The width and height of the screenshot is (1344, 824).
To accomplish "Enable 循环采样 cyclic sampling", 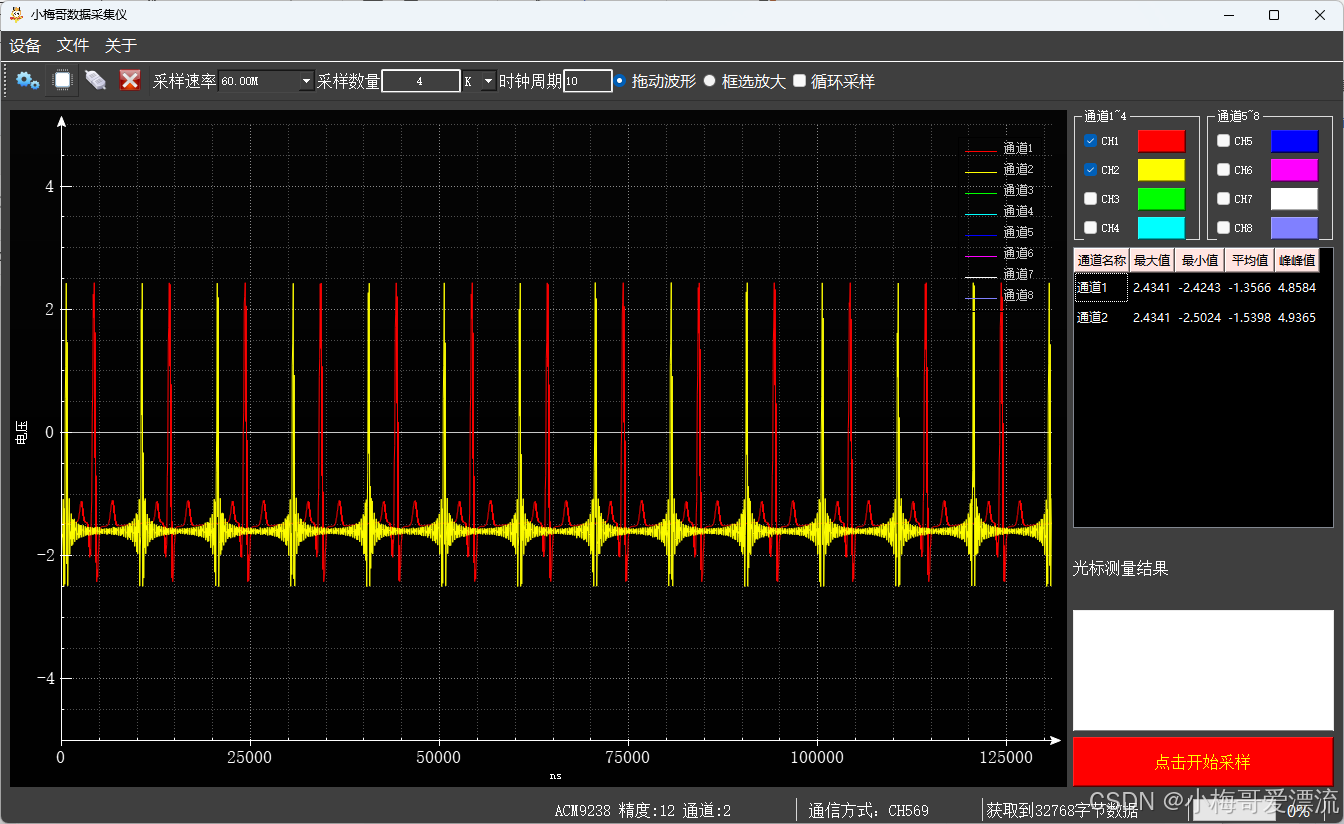I will tap(799, 81).
